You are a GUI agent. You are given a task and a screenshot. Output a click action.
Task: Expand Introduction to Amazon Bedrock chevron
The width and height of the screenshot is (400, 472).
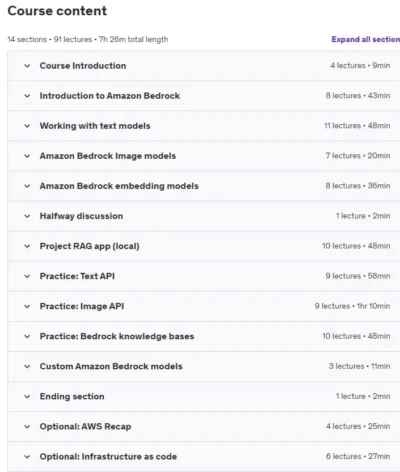[x=27, y=96]
